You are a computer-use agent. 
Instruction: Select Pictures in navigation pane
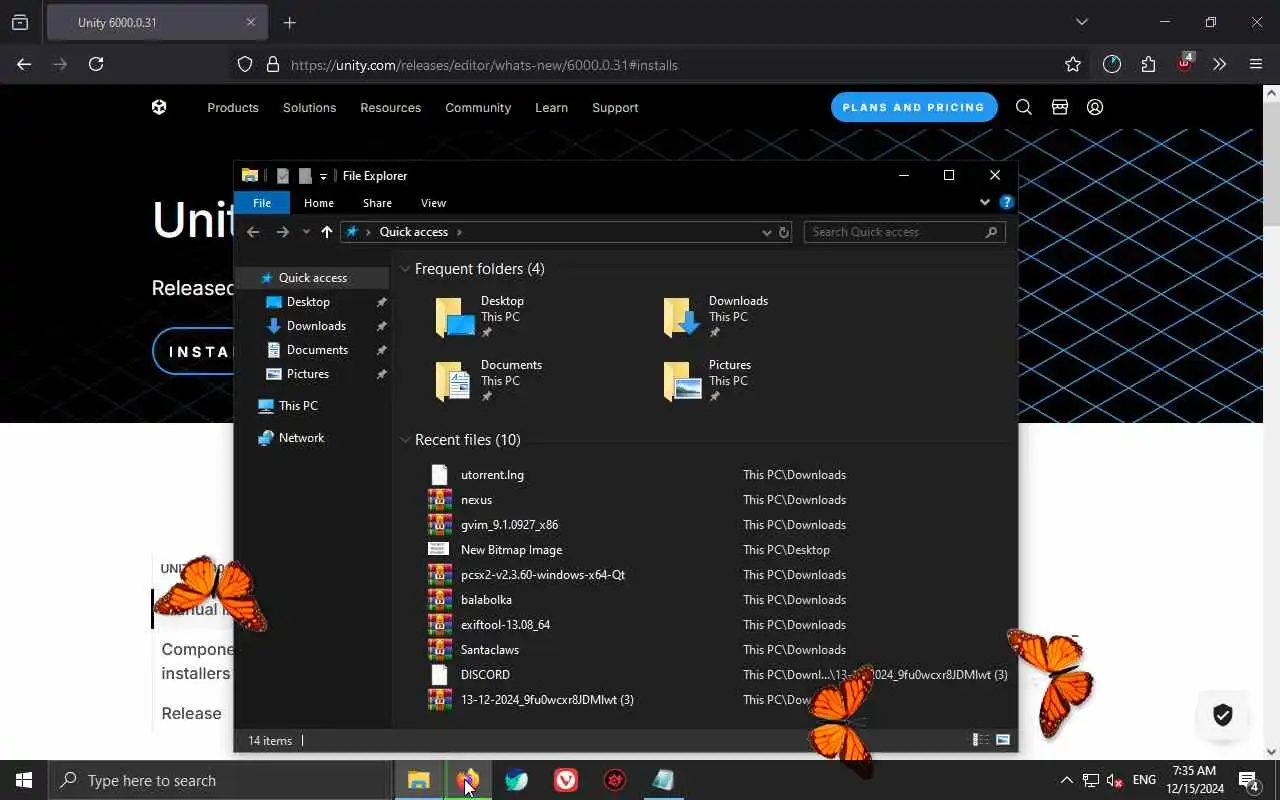coord(307,374)
